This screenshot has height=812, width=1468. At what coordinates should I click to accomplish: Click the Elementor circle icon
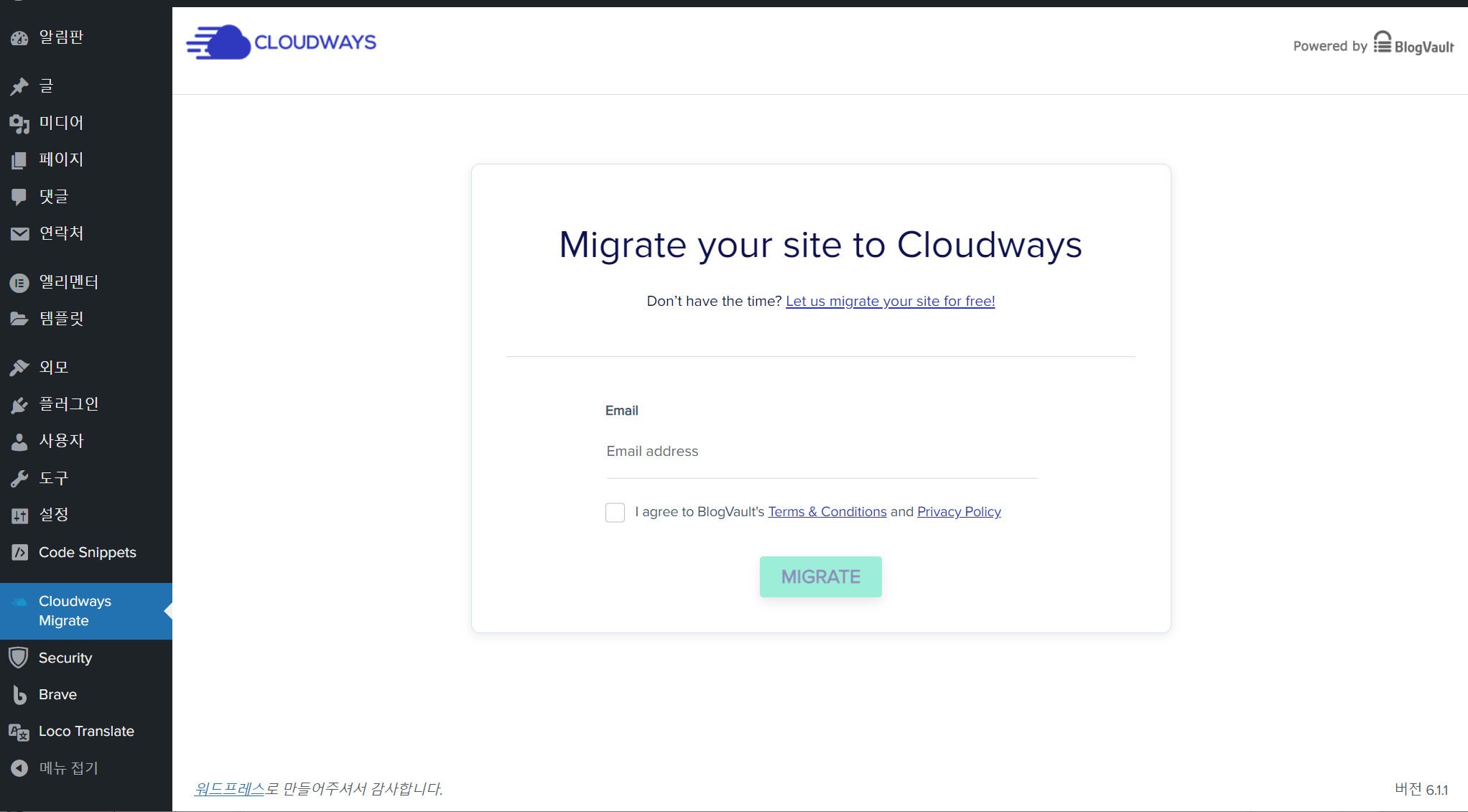(x=19, y=283)
